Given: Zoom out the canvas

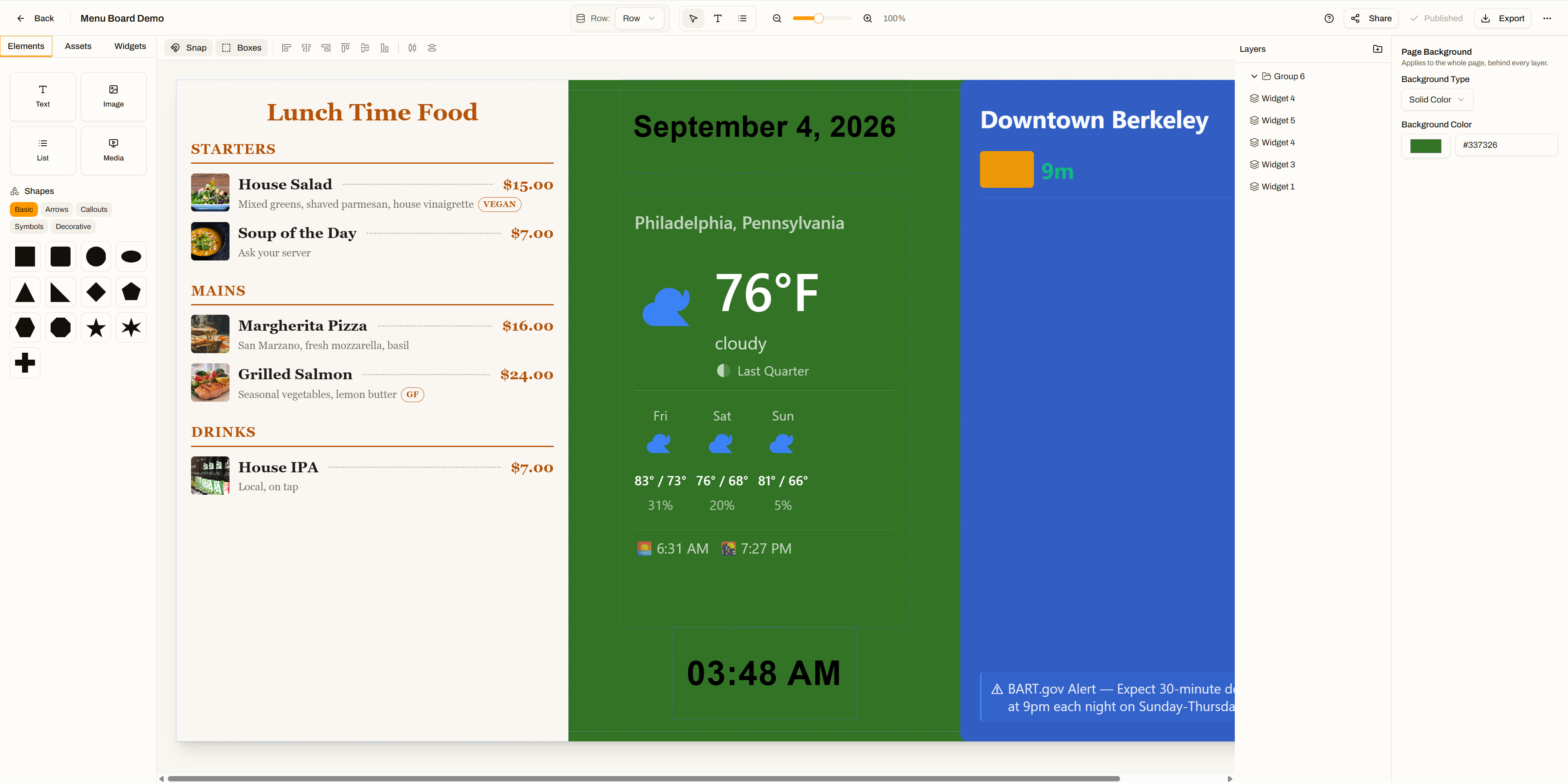Looking at the screenshot, I should coord(777,18).
